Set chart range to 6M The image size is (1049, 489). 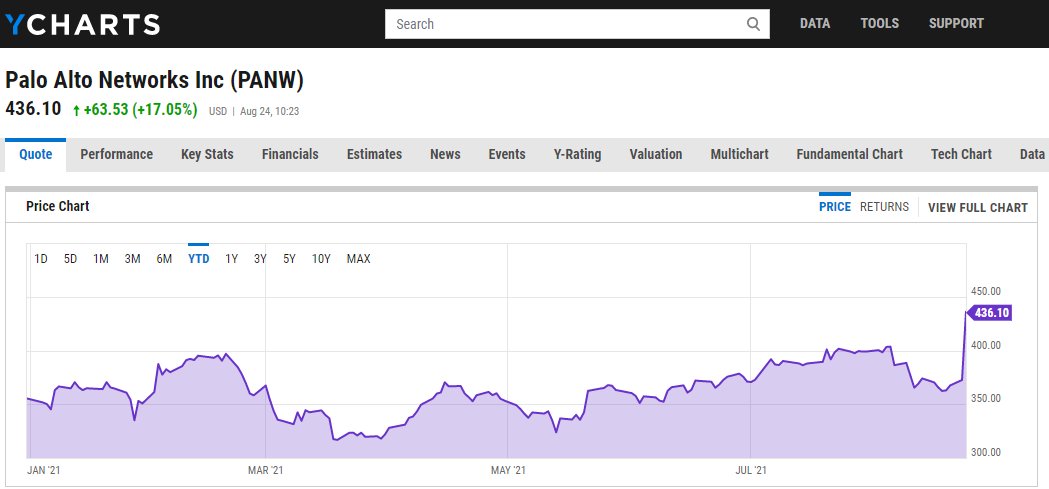164,259
